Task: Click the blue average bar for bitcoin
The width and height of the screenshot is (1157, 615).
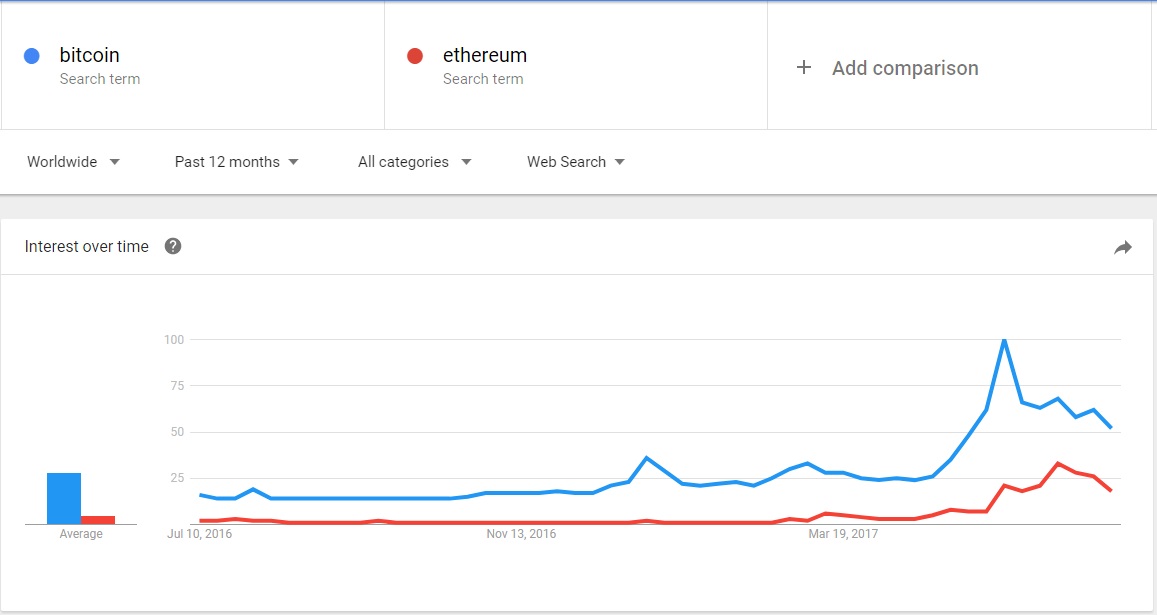Action: point(64,498)
